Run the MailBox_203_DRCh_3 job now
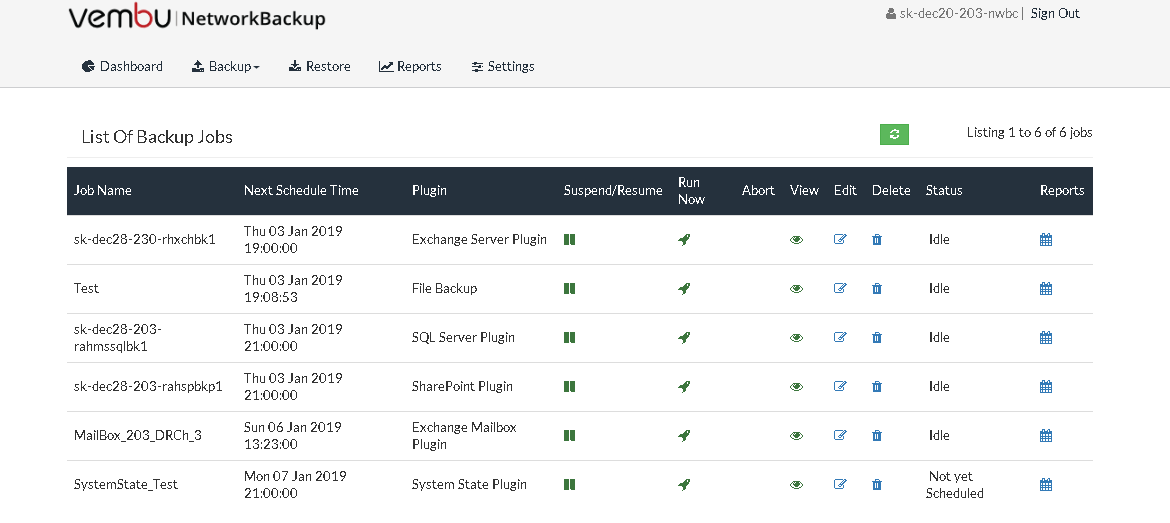Screen dimensions: 1170x523 (683, 435)
